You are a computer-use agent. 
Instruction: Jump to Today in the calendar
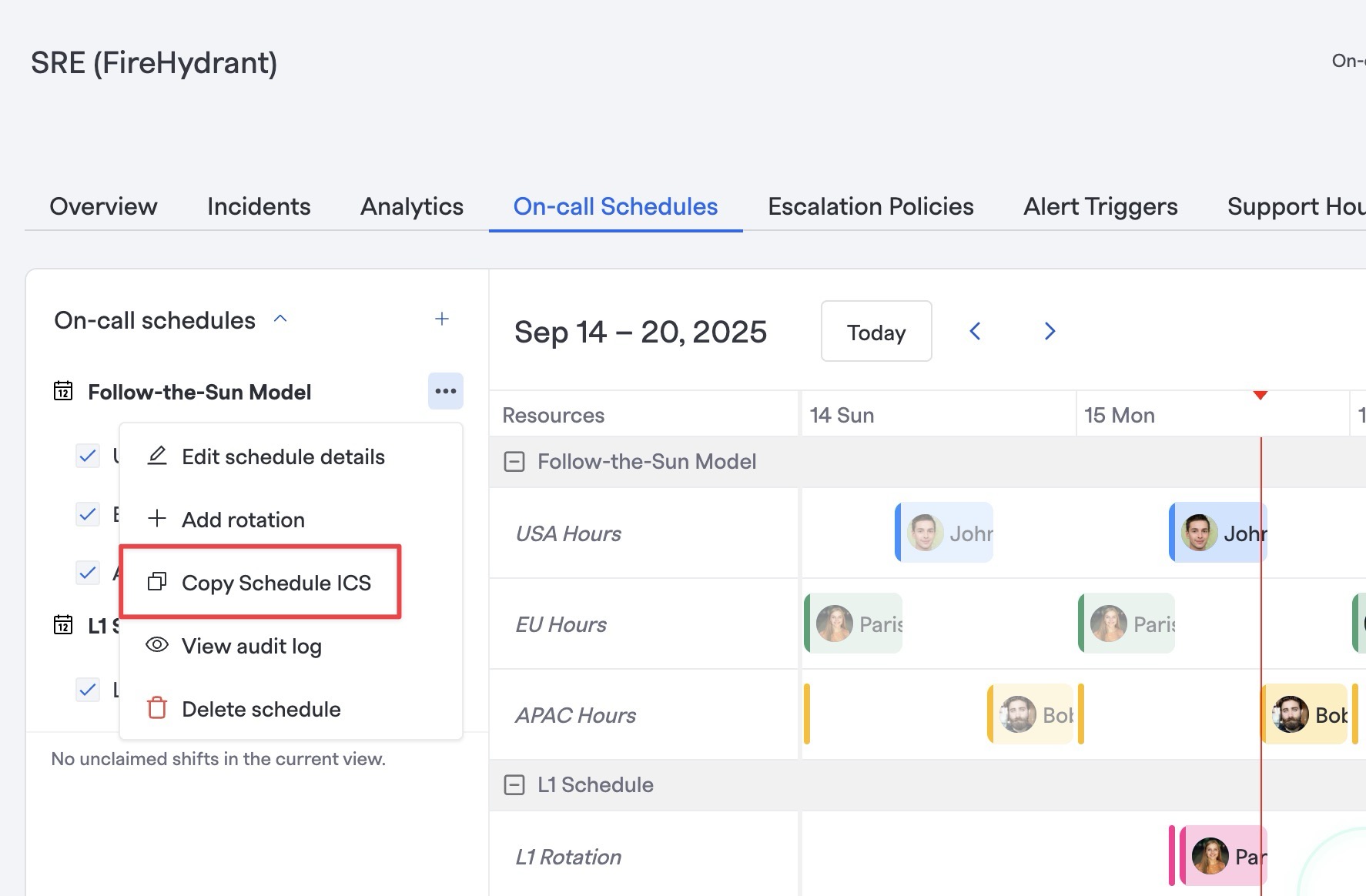click(x=876, y=332)
